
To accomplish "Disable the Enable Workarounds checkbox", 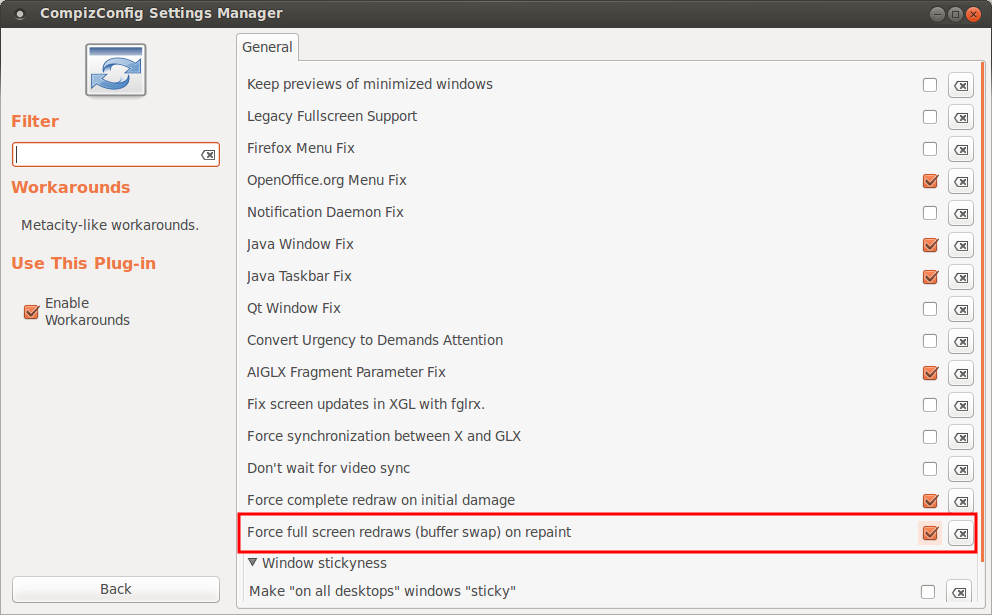I will 31,311.
